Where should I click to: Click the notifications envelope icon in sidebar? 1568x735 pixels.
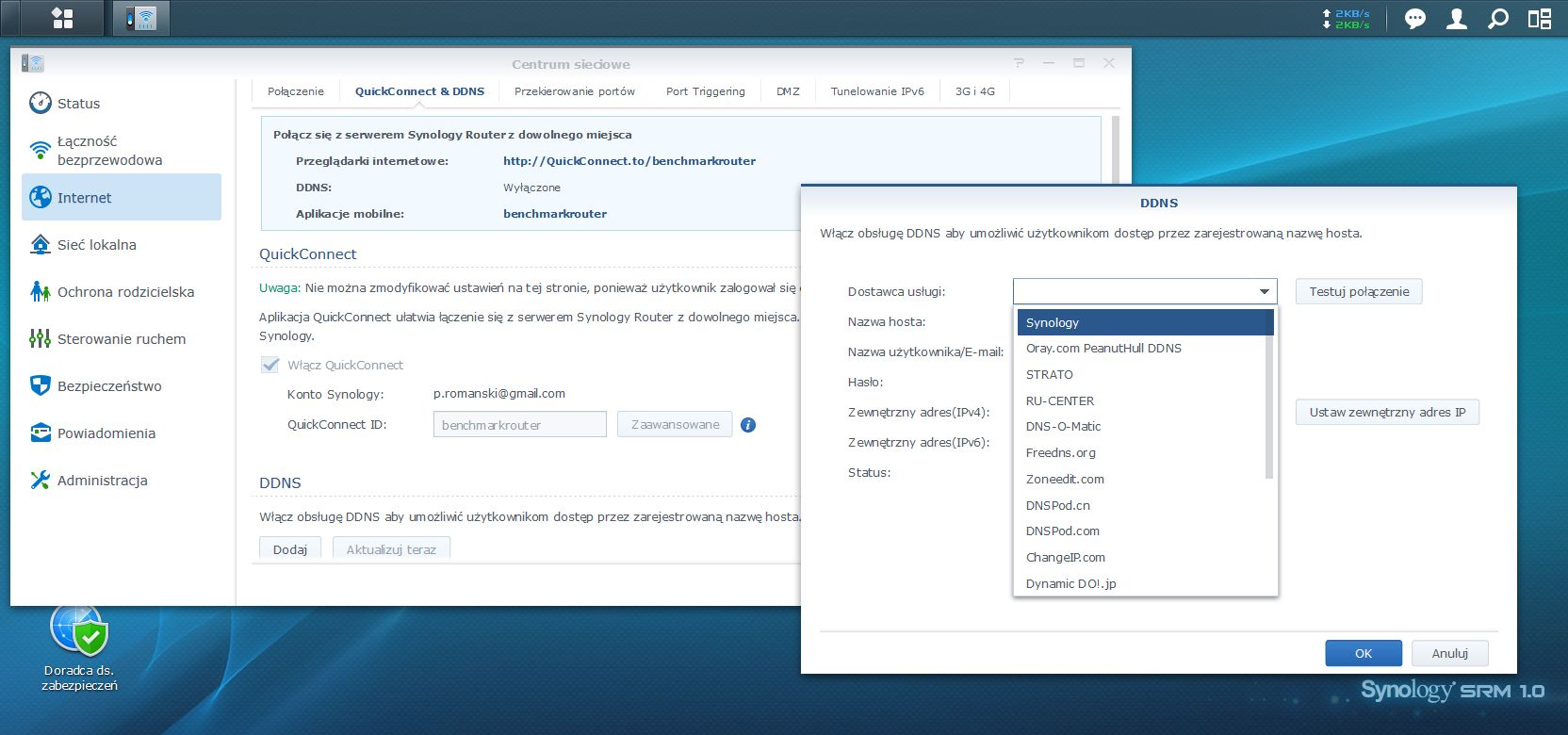(x=41, y=433)
